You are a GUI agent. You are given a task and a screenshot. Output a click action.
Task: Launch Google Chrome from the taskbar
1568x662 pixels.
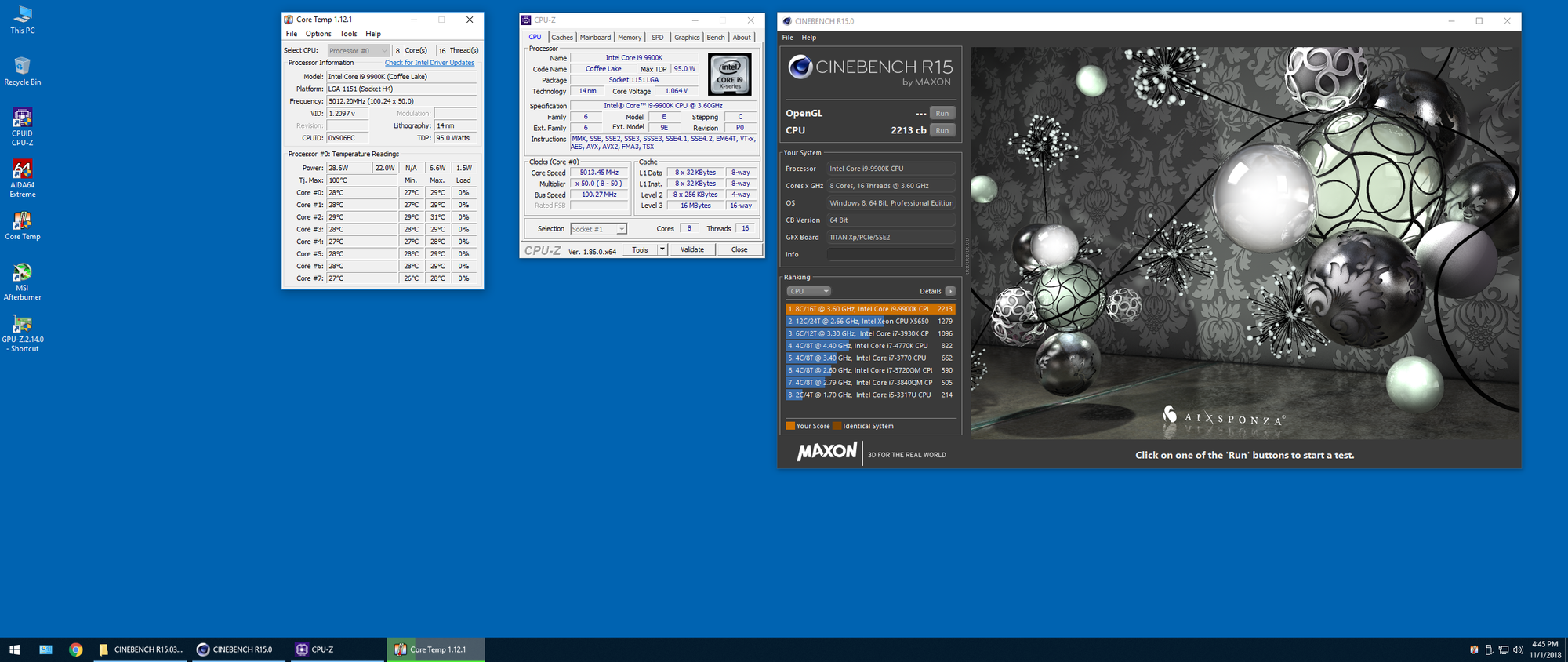click(x=75, y=649)
